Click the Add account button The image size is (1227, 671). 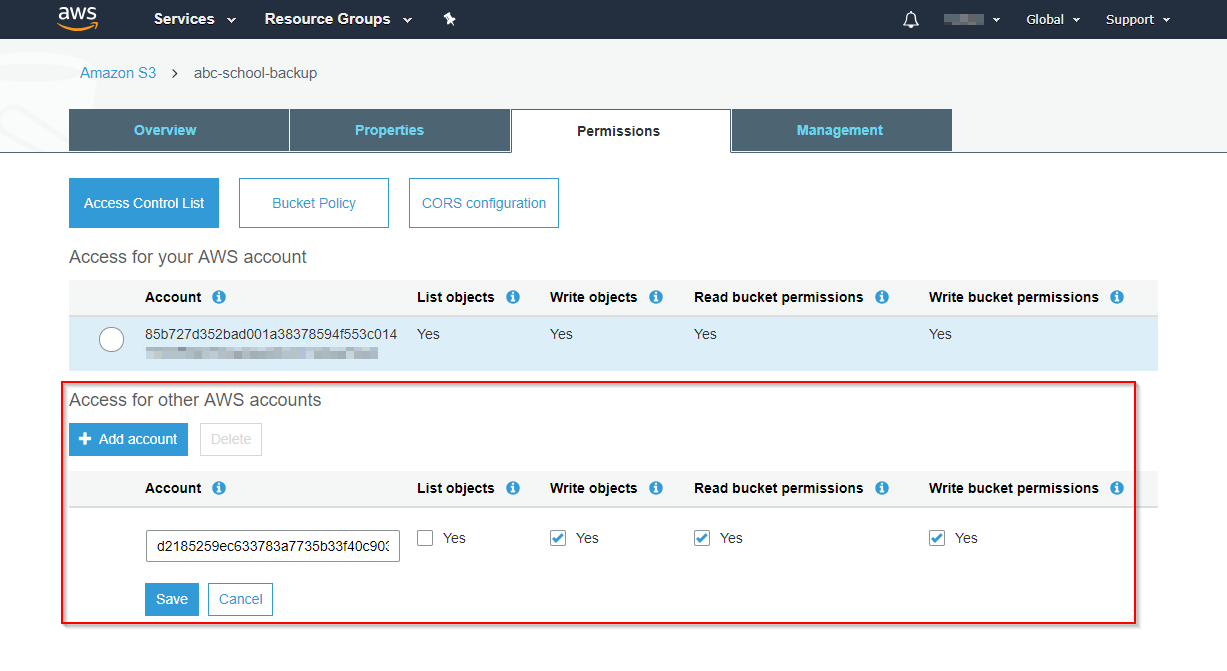128,439
